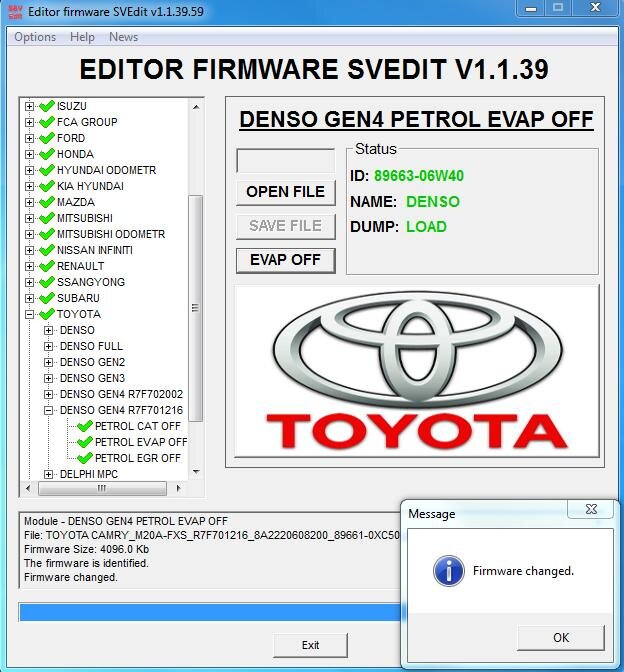The width and height of the screenshot is (624, 672).
Task: Click the blue progress bar
Action: tap(210, 612)
